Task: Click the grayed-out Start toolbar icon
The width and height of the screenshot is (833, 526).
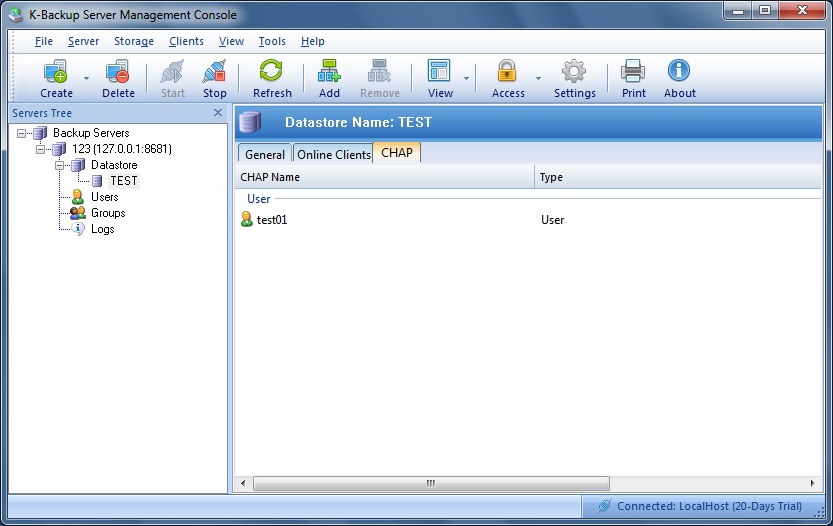Action: (172, 71)
